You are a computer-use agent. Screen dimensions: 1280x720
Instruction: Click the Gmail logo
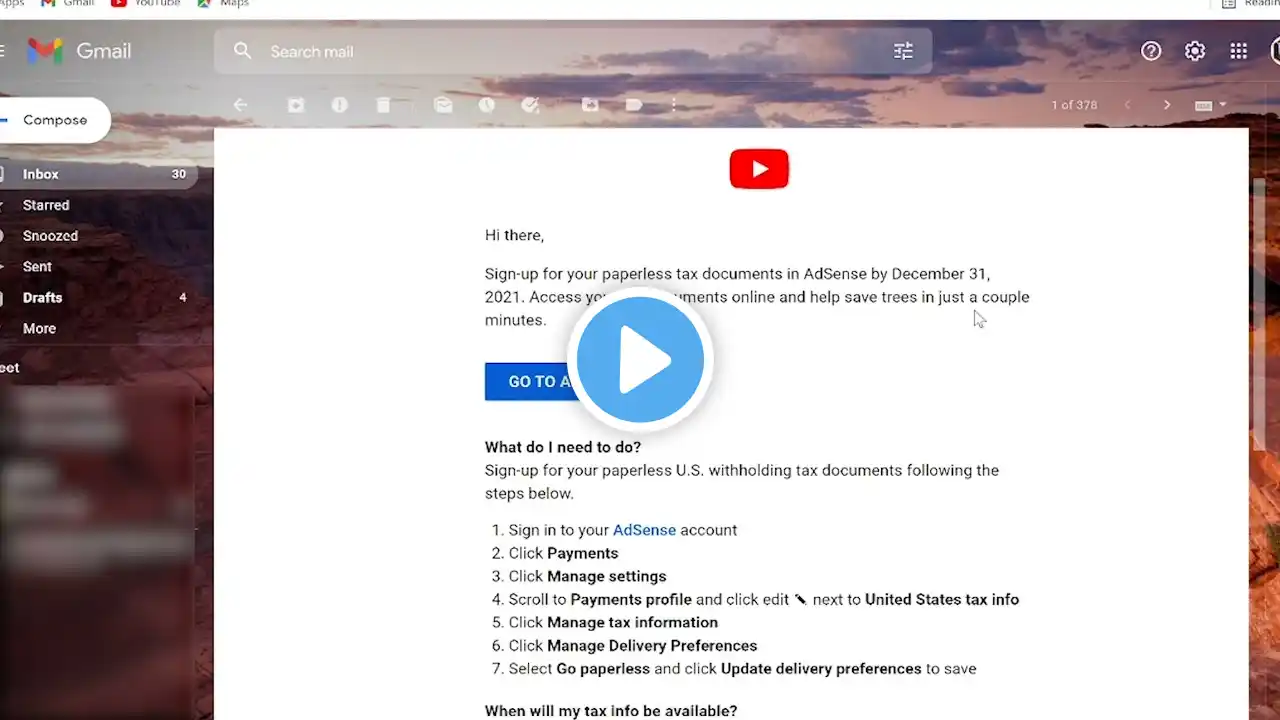[79, 51]
